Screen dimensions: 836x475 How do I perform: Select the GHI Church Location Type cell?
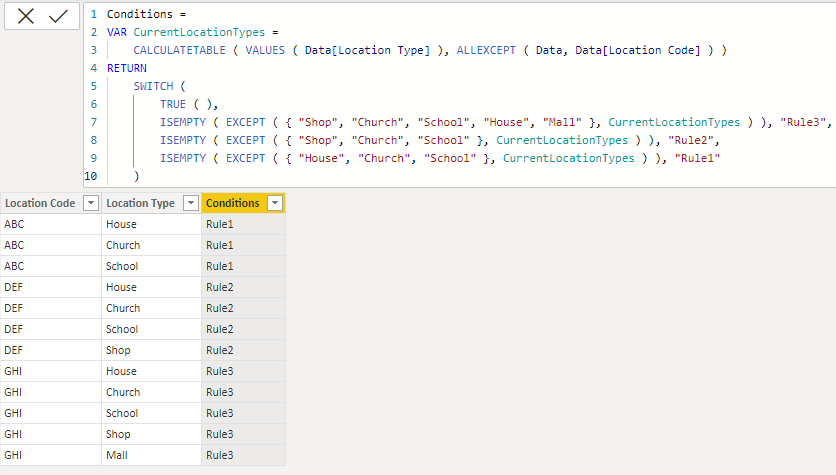(151, 392)
